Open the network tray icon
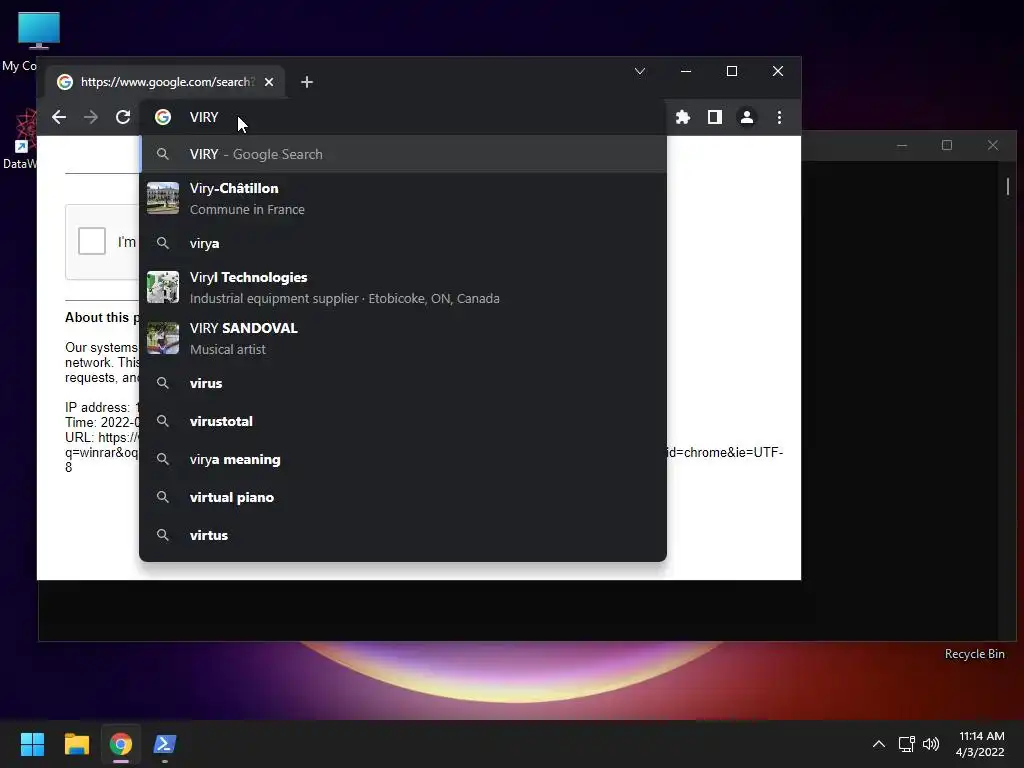This screenshot has height=768, width=1024. point(906,744)
